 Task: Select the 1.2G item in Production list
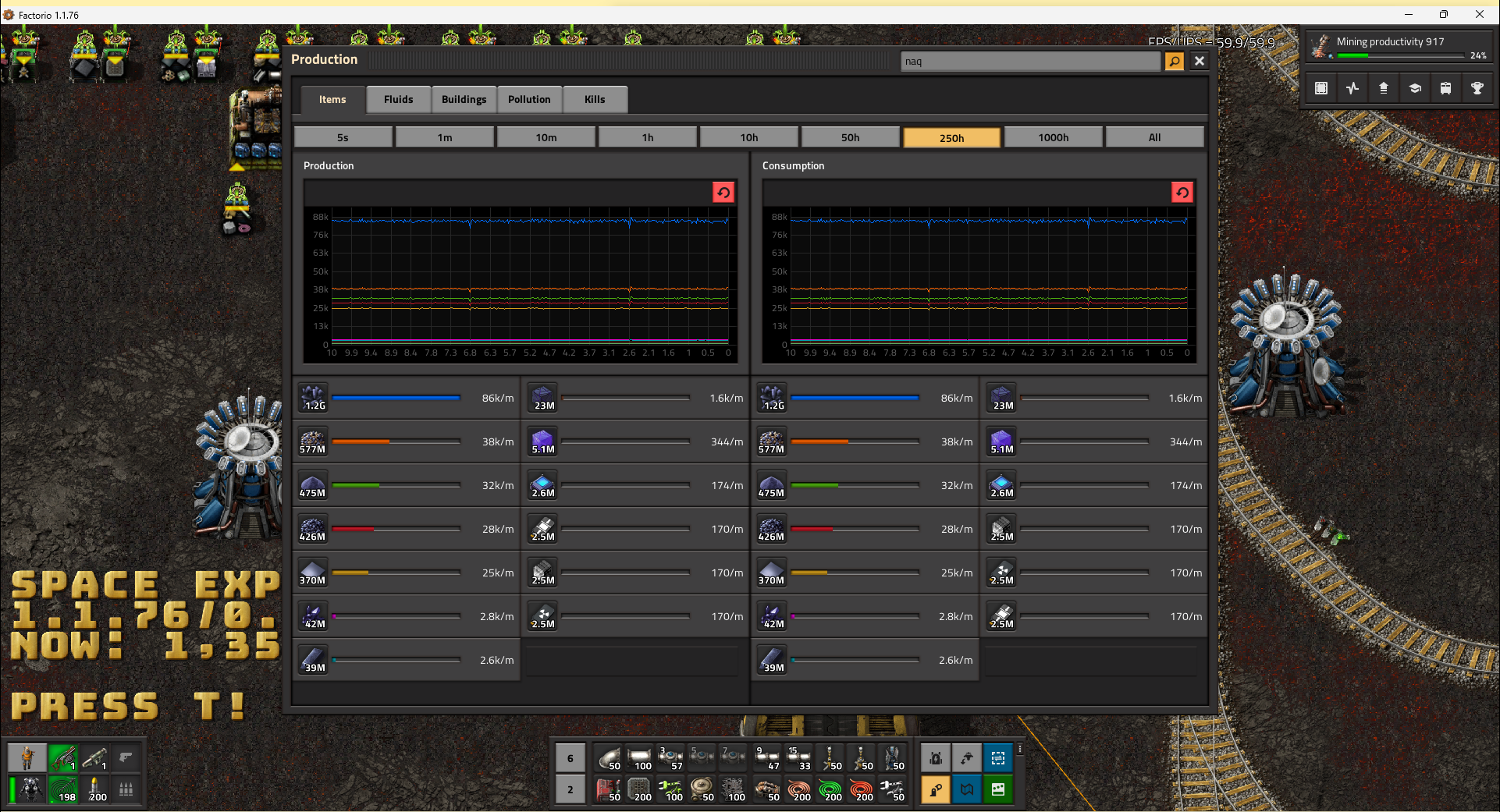pos(313,398)
